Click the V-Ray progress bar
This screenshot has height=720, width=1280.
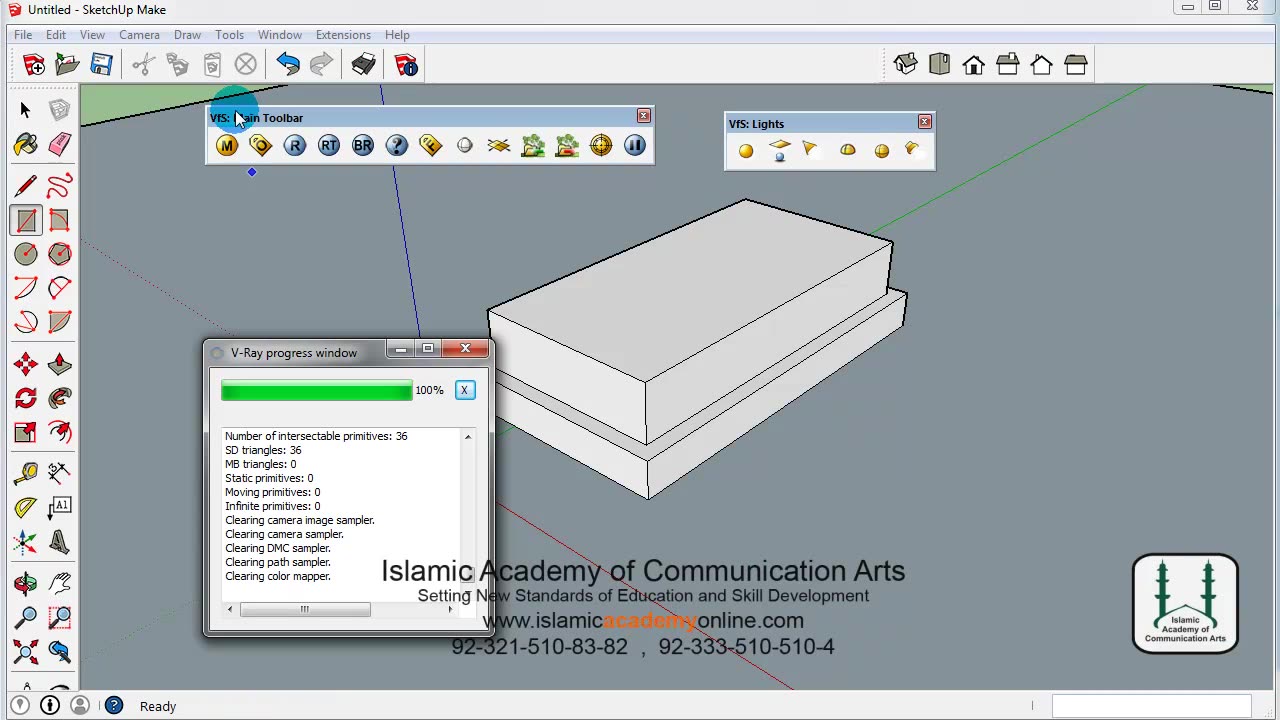[316, 390]
